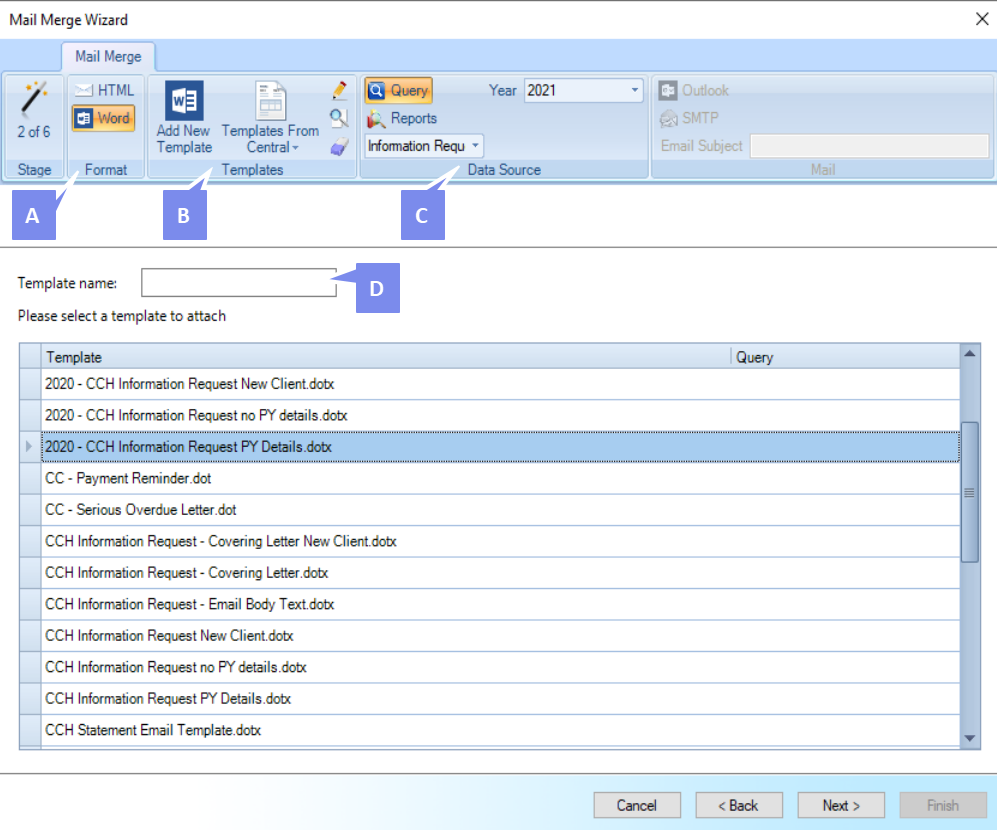The width and height of the screenshot is (997, 830).
Task: Click the Email Subject field
Action: pyautogui.click(x=869, y=146)
